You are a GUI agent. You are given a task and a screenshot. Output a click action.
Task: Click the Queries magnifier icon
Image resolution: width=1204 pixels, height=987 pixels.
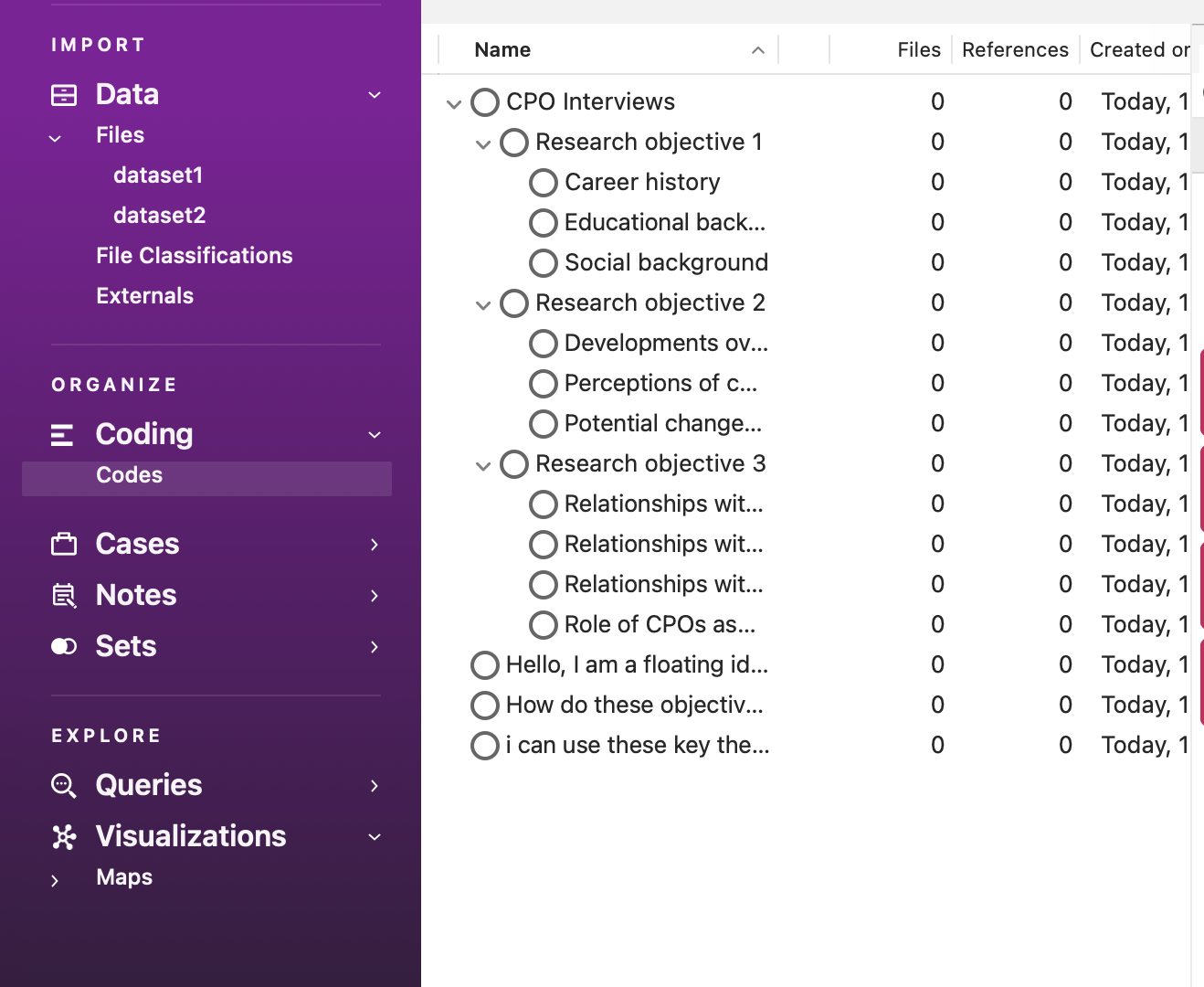pos(64,786)
